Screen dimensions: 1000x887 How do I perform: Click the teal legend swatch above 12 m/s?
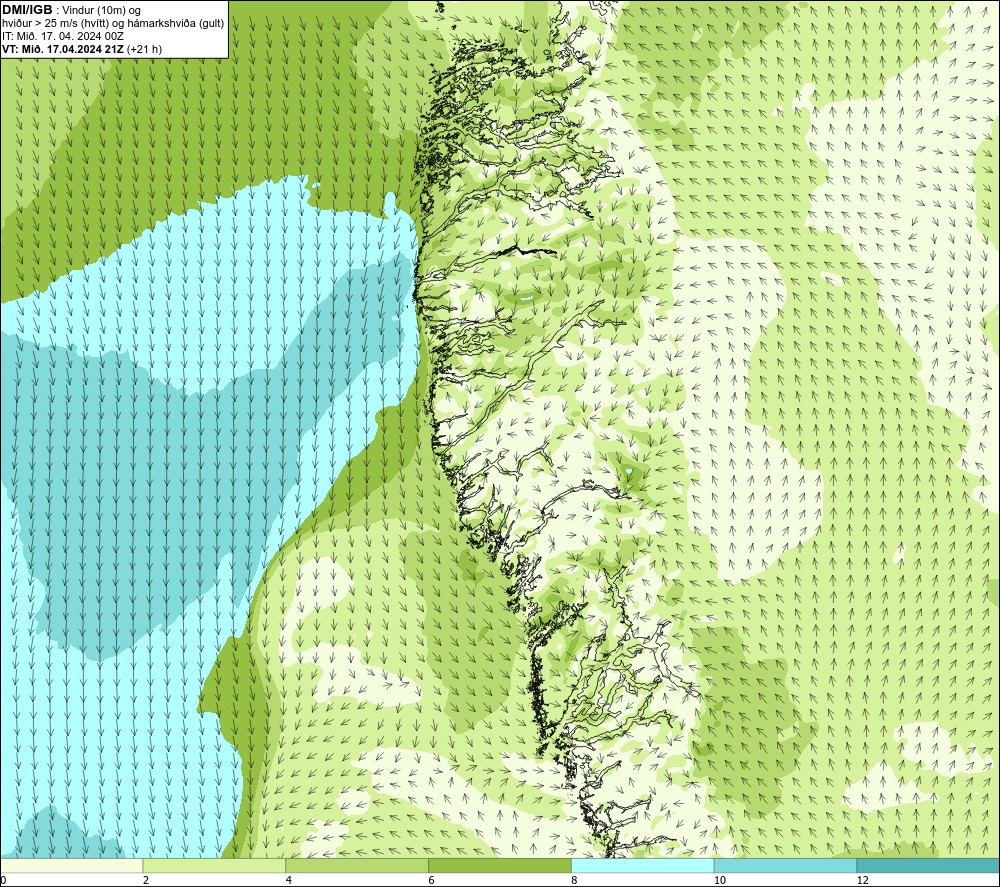928,866
